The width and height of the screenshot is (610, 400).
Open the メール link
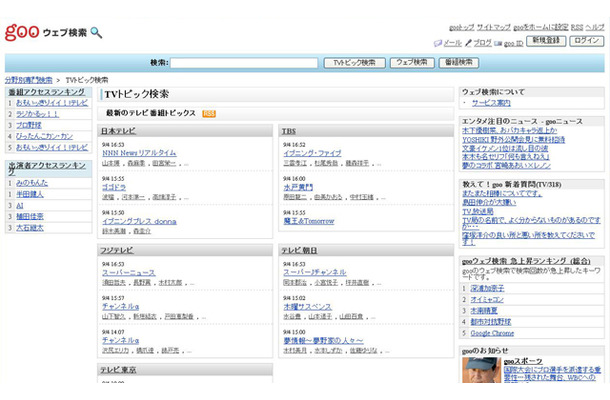coord(452,43)
